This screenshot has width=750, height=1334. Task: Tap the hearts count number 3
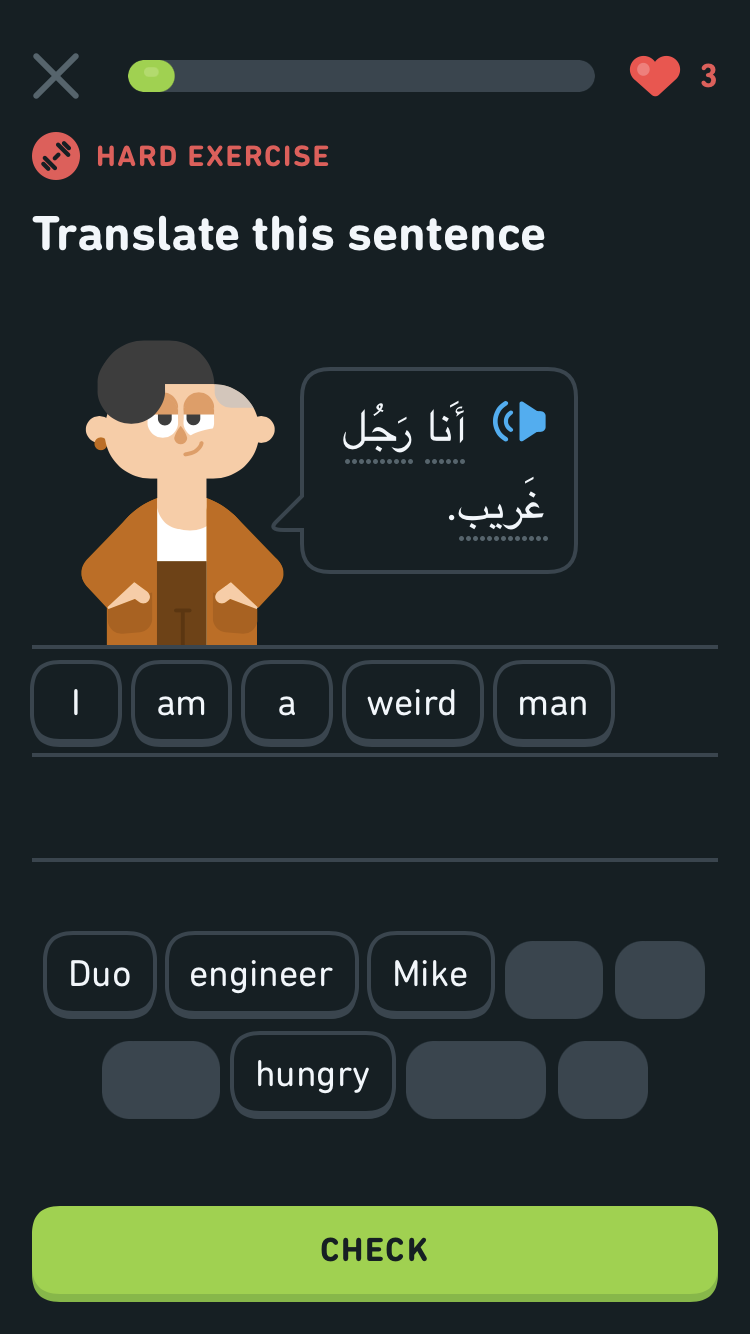pyautogui.click(x=708, y=76)
